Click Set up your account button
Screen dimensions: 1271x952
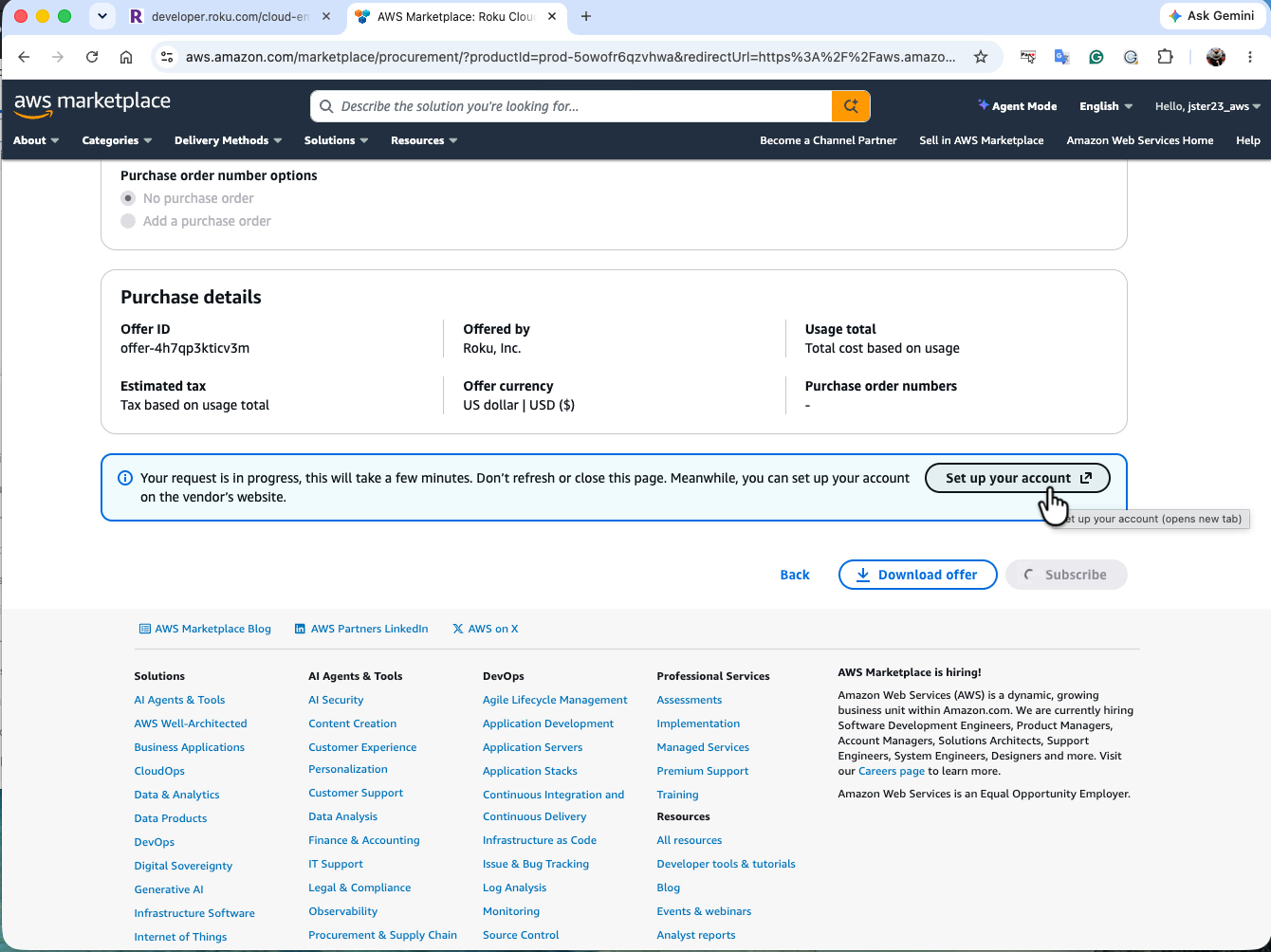[1018, 478]
